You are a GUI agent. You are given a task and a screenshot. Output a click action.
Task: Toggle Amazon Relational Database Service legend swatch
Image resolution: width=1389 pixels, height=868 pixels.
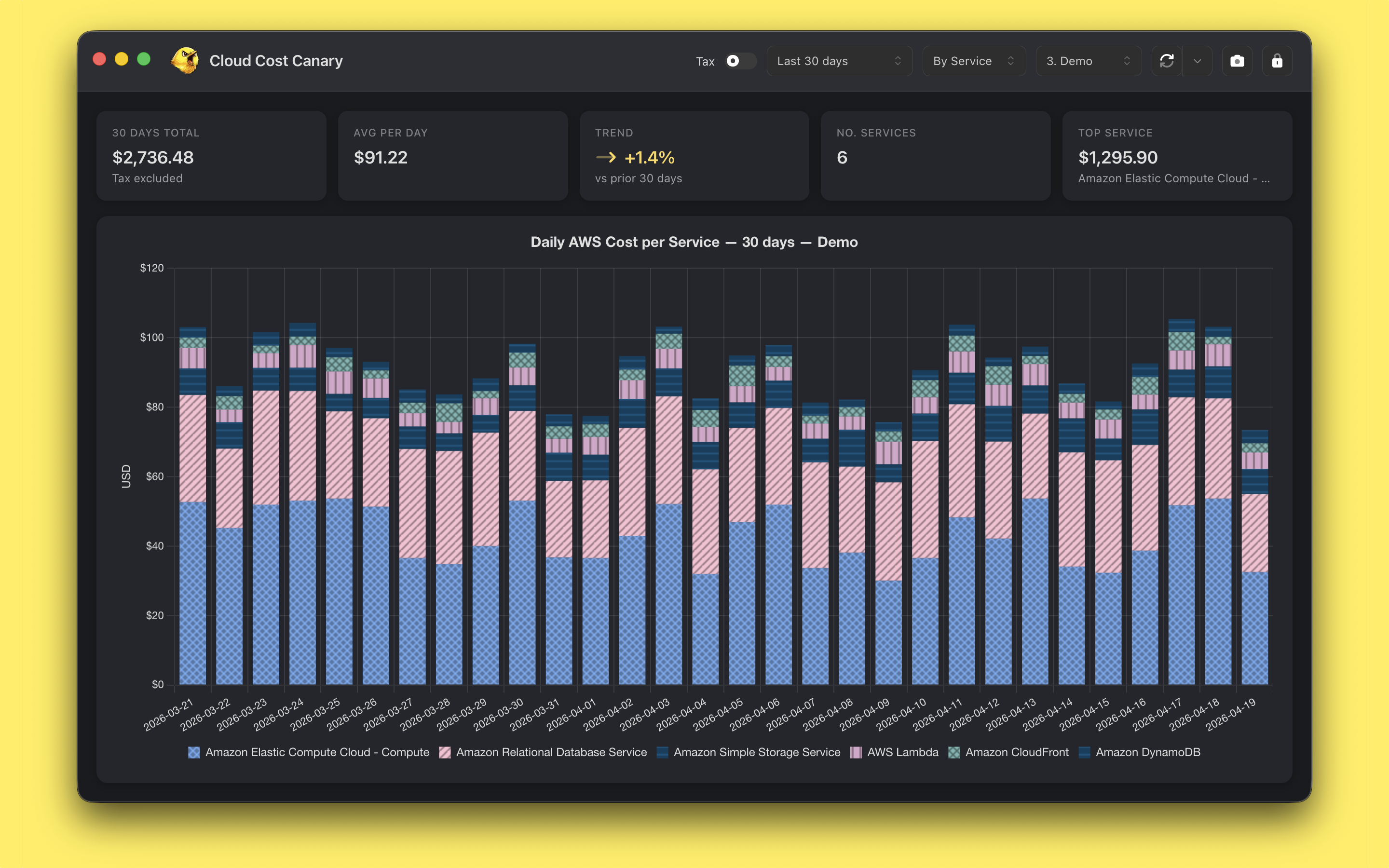[x=445, y=752]
